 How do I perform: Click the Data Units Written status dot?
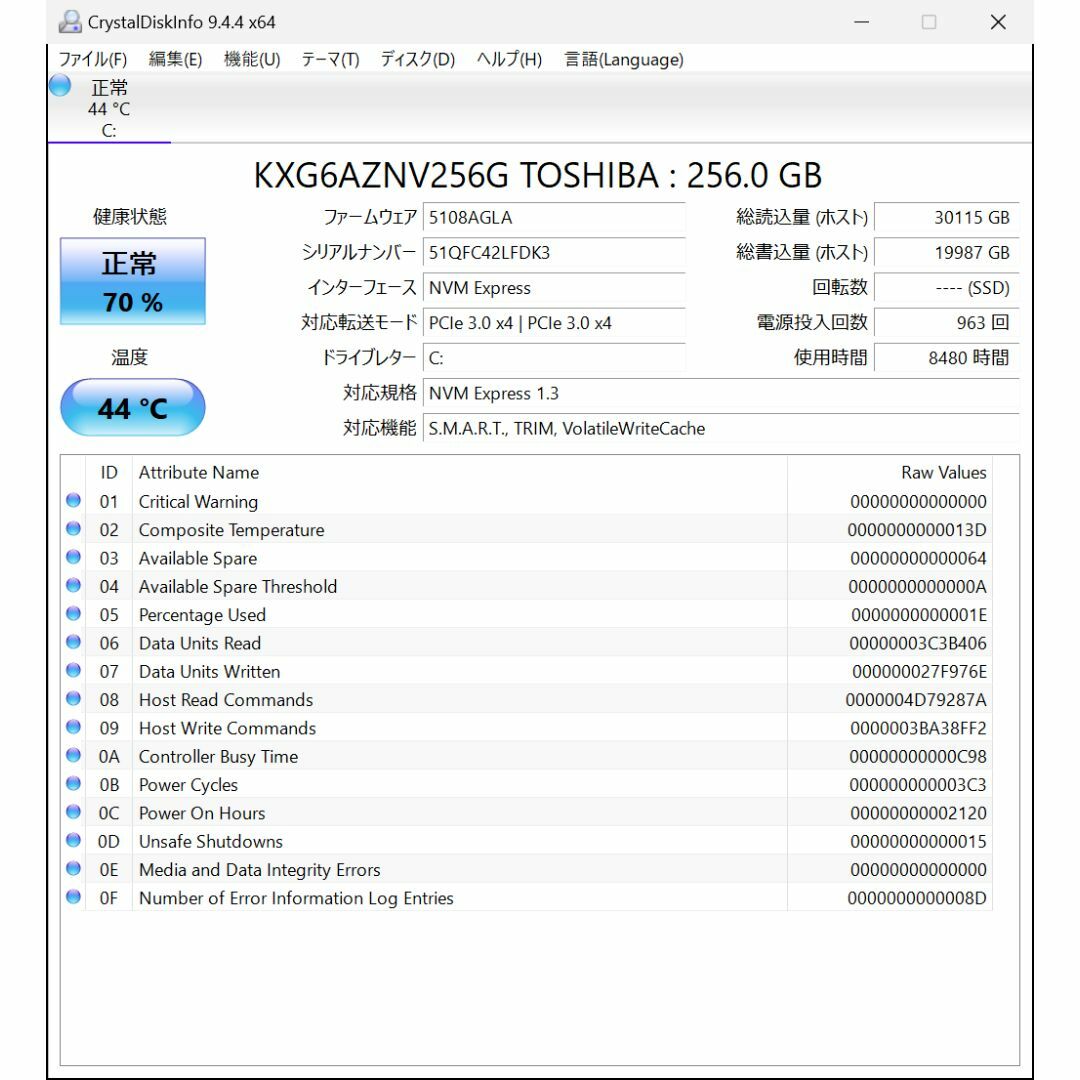pyautogui.click(x=74, y=670)
